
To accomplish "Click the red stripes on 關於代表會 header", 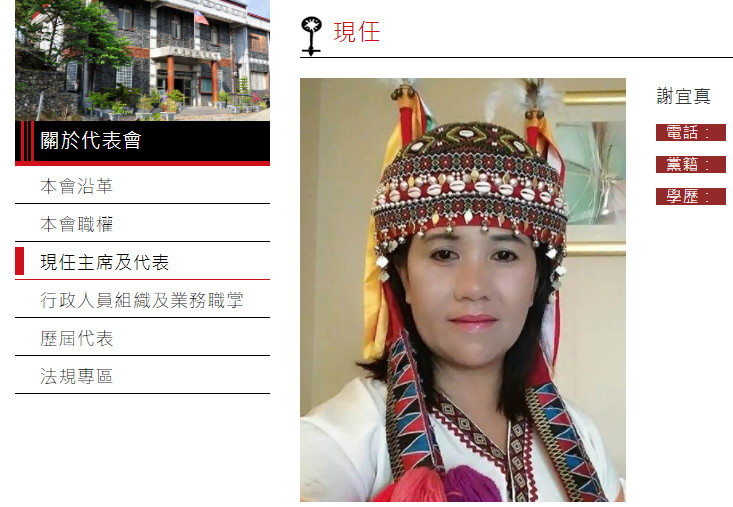I will [27, 141].
